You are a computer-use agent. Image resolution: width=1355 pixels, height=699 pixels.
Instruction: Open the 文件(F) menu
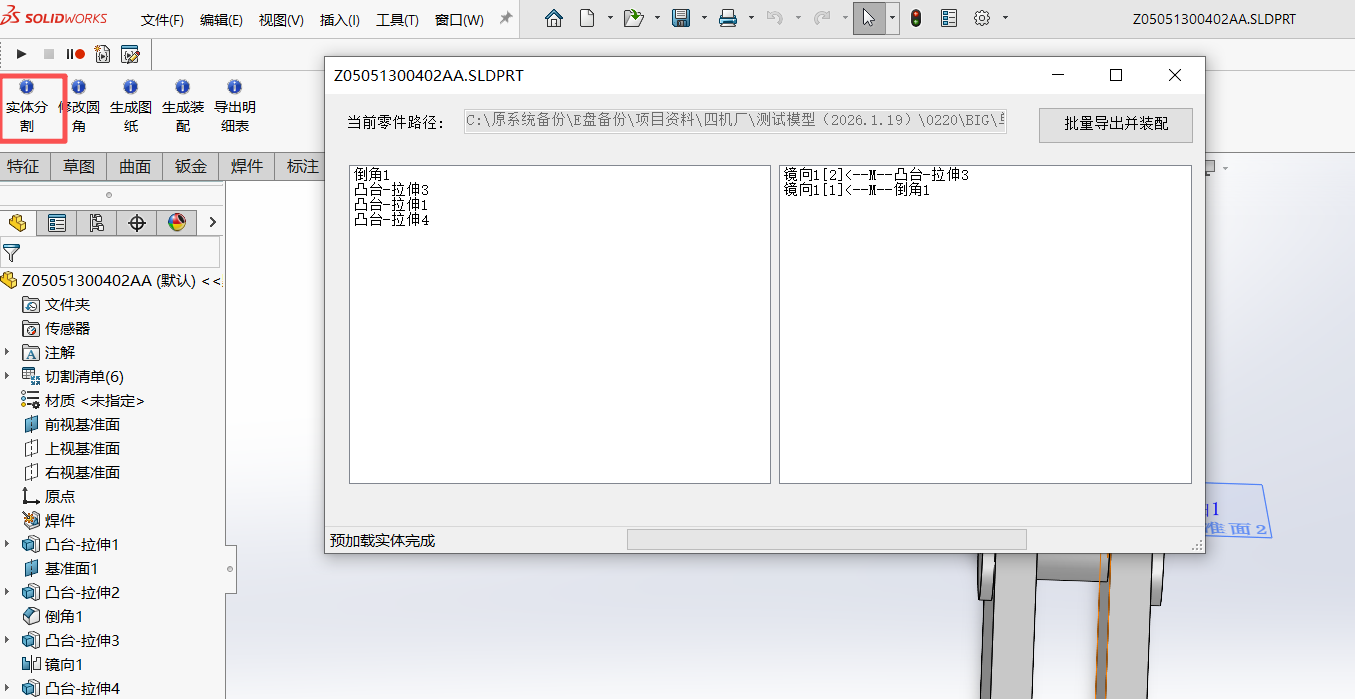point(163,20)
